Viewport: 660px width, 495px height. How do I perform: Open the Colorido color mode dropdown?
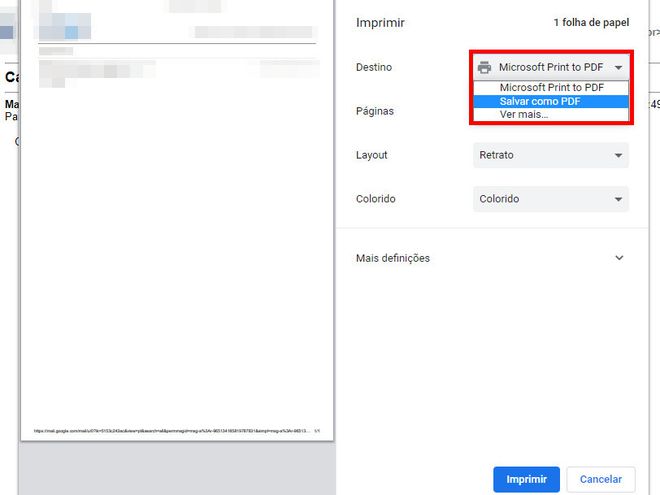click(x=551, y=199)
